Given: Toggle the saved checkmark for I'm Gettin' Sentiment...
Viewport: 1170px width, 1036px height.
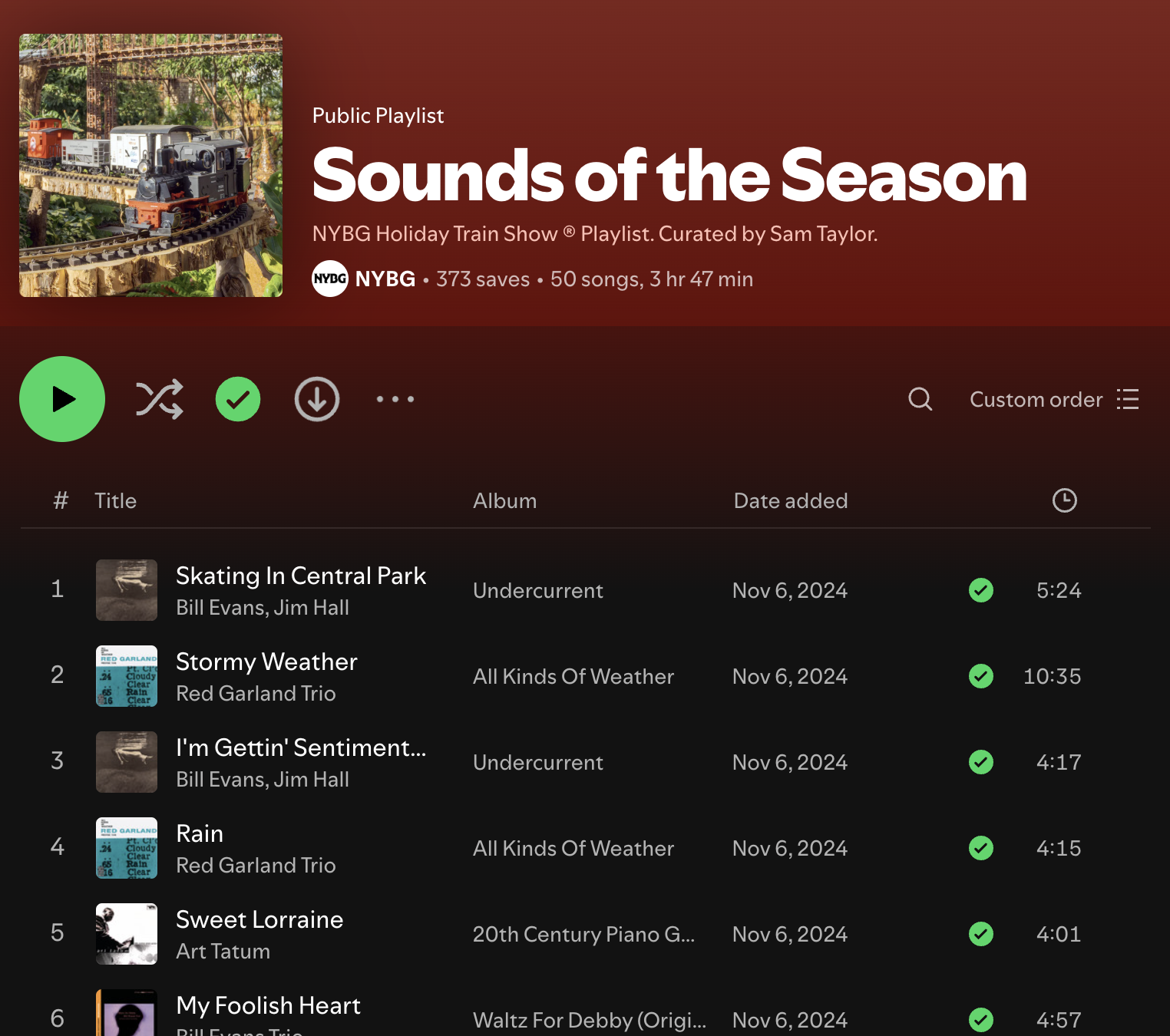Looking at the screenshot, I should [981, 762].
